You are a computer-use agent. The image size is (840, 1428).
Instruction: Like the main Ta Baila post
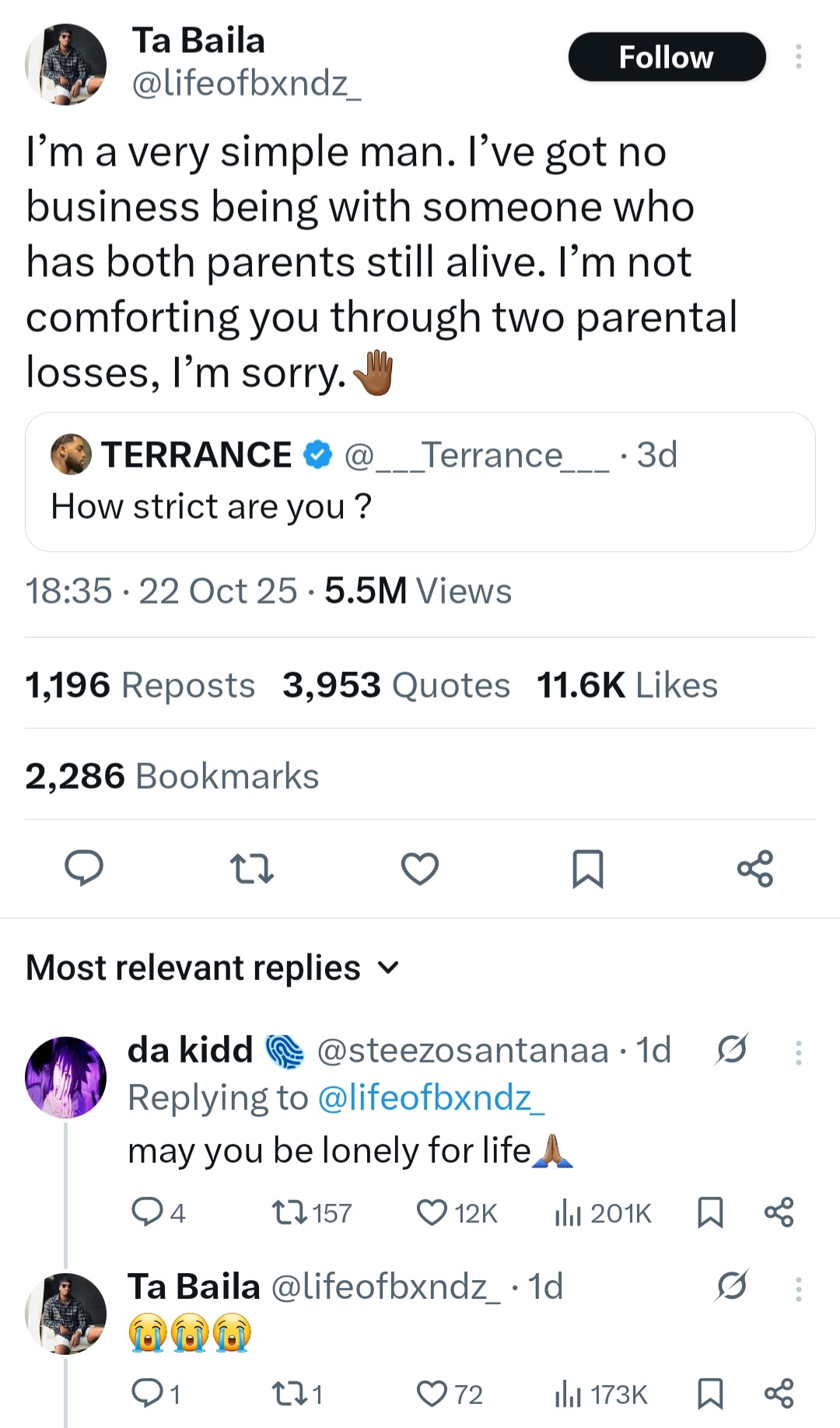[420, 869]
